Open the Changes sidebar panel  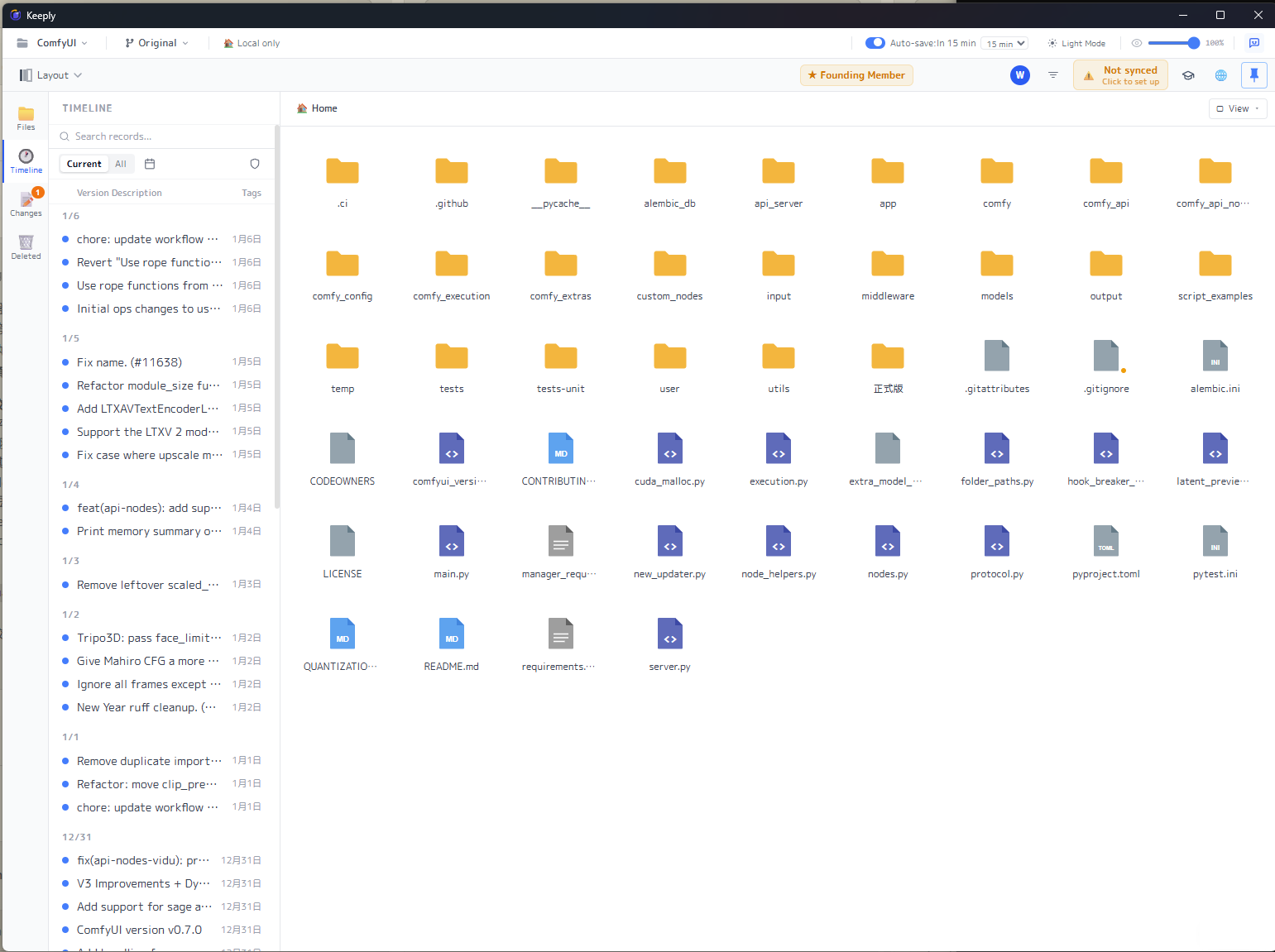tap(26, 204)
